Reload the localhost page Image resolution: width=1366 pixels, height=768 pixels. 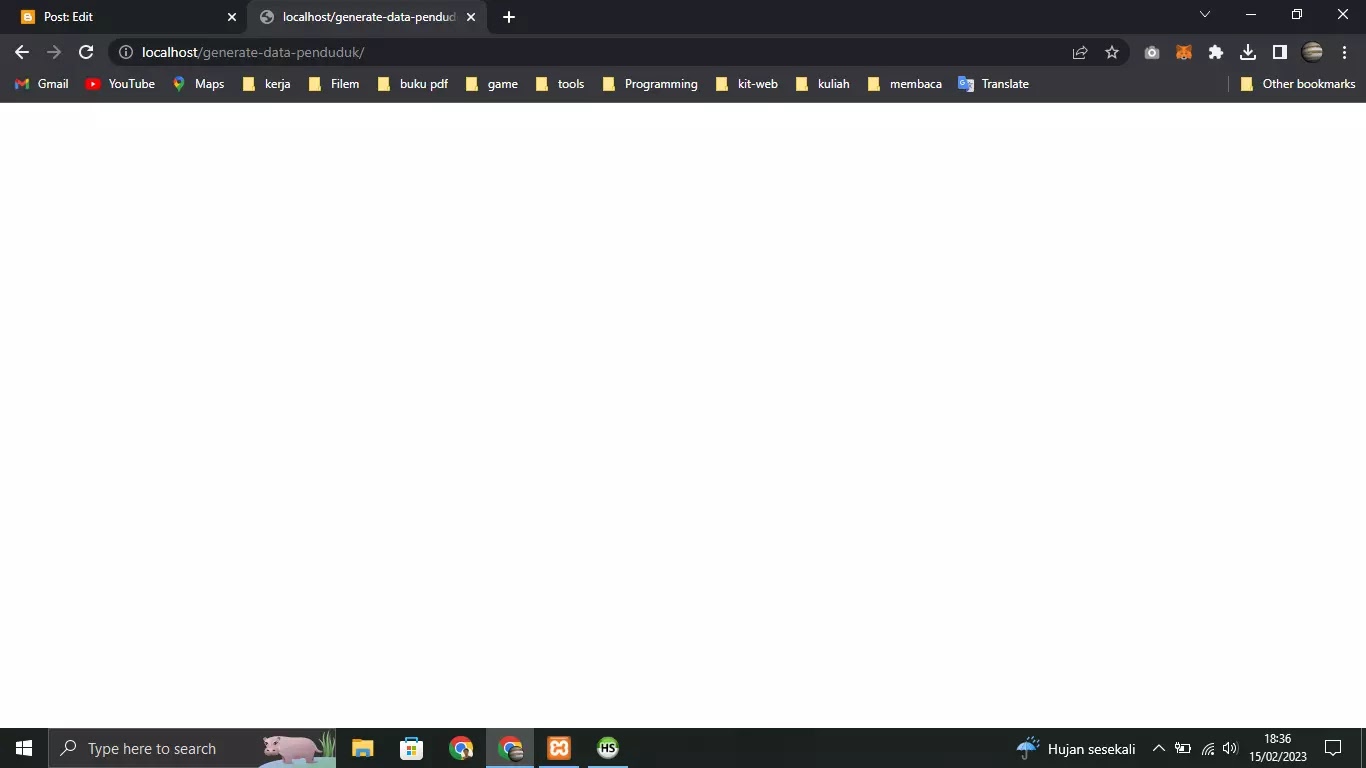(86, 52)
